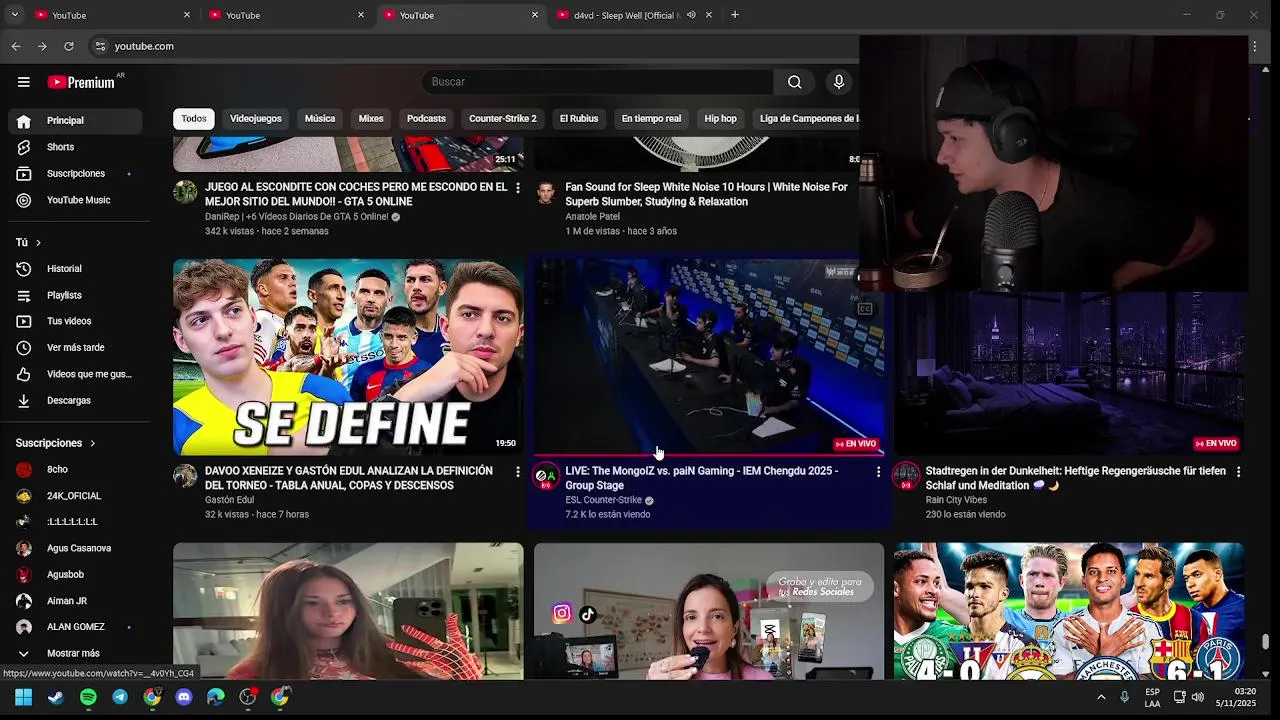Viewport: 1280px width, 720px height.
Task: Open Suscripciones in the sidebar
Action: coord(75,174)
